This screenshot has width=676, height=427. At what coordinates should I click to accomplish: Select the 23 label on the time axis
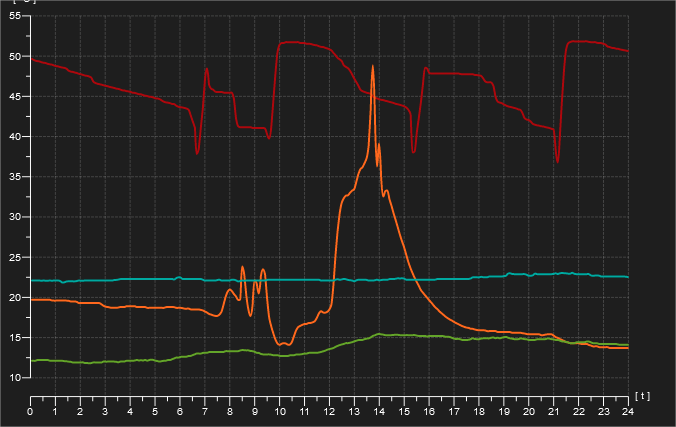pyautogui.click(x=604, y=412)
